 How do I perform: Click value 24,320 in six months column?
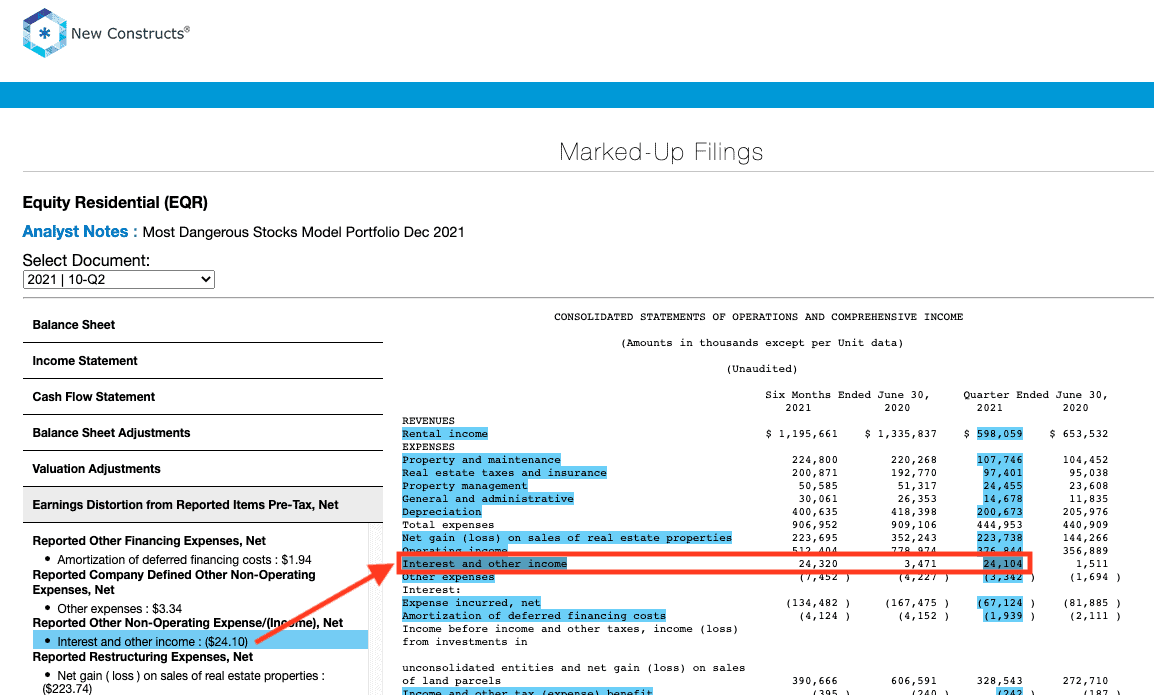818,564
